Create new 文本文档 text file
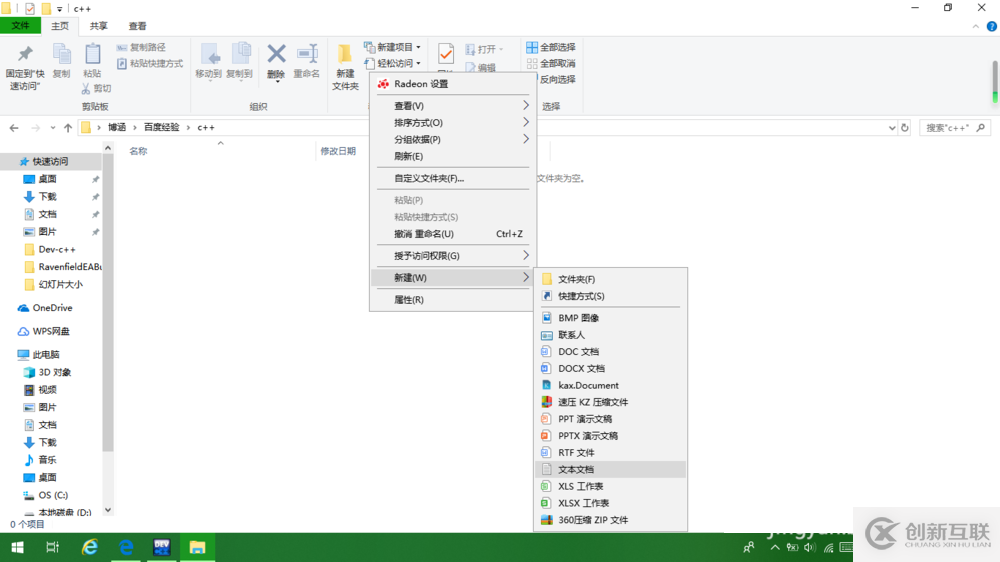 tap(610, 470)
